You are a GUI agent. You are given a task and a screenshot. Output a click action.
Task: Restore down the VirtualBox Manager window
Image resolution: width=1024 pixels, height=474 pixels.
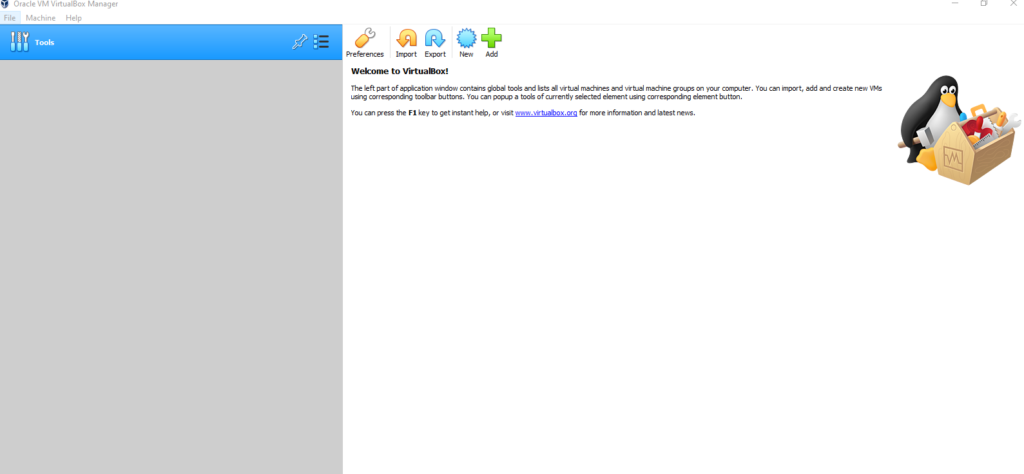click(984, 4)
